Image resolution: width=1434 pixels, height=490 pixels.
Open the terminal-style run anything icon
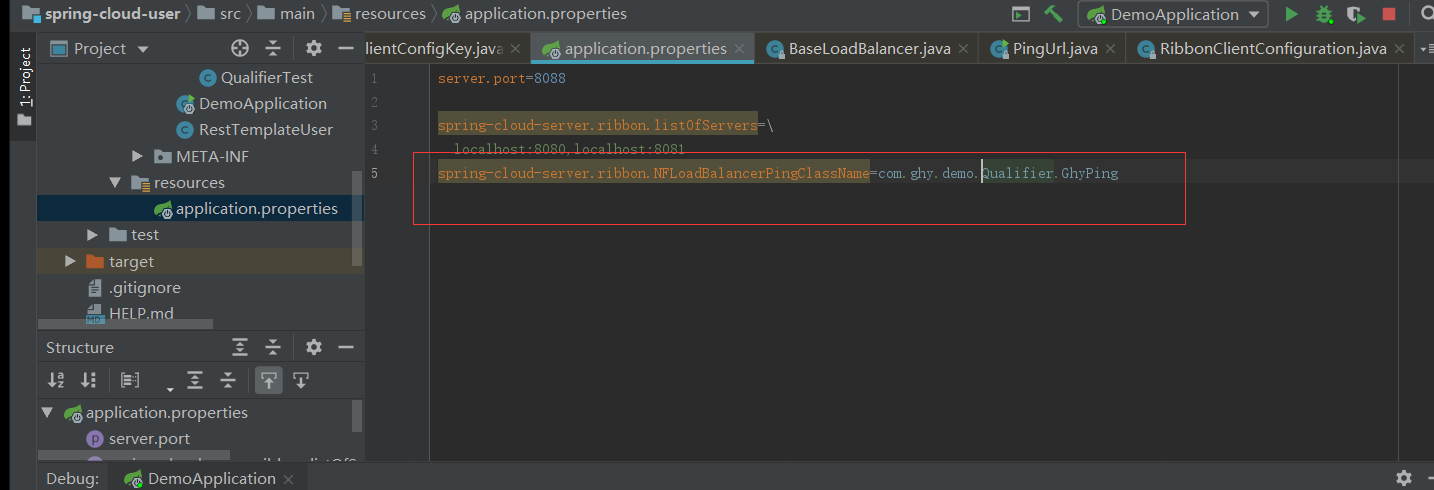[x=1021, y=14]
